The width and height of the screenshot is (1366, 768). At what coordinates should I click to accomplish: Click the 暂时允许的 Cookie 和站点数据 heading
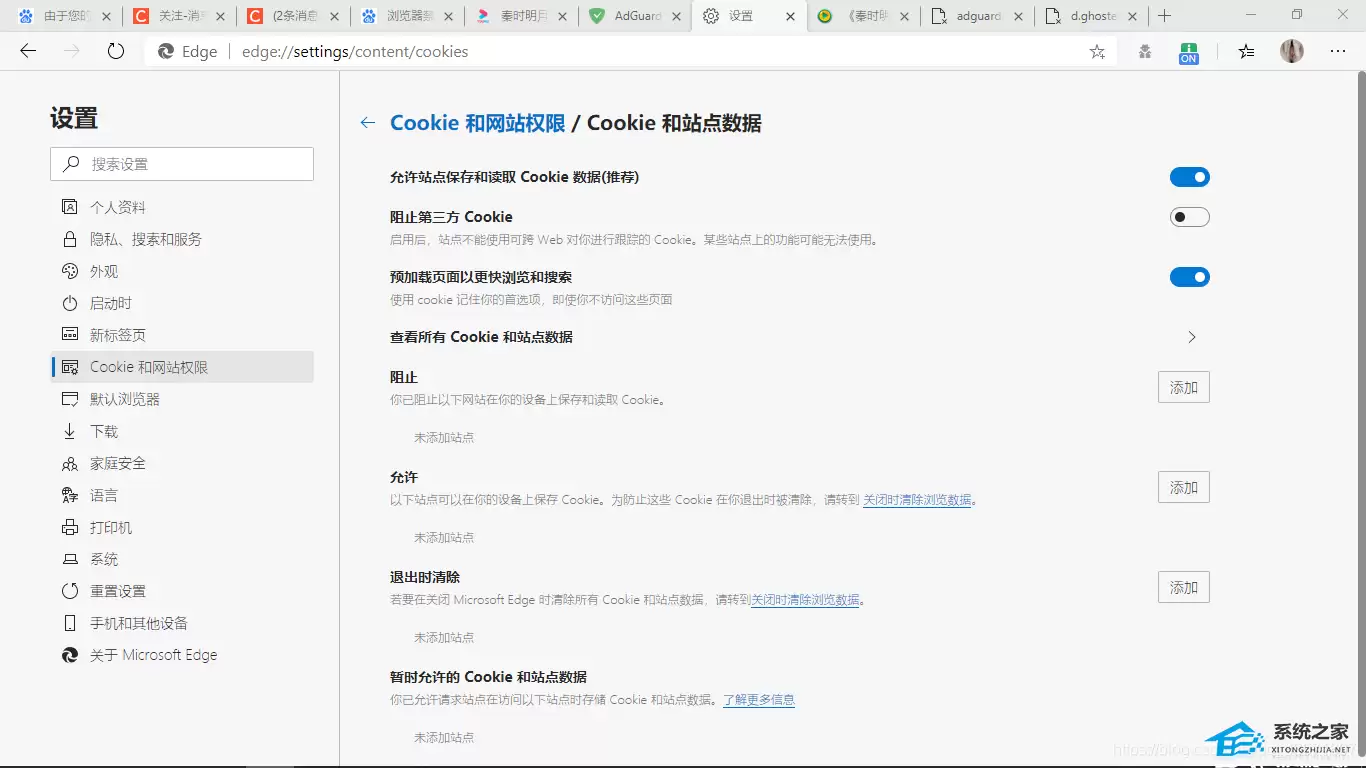[488, 677]
